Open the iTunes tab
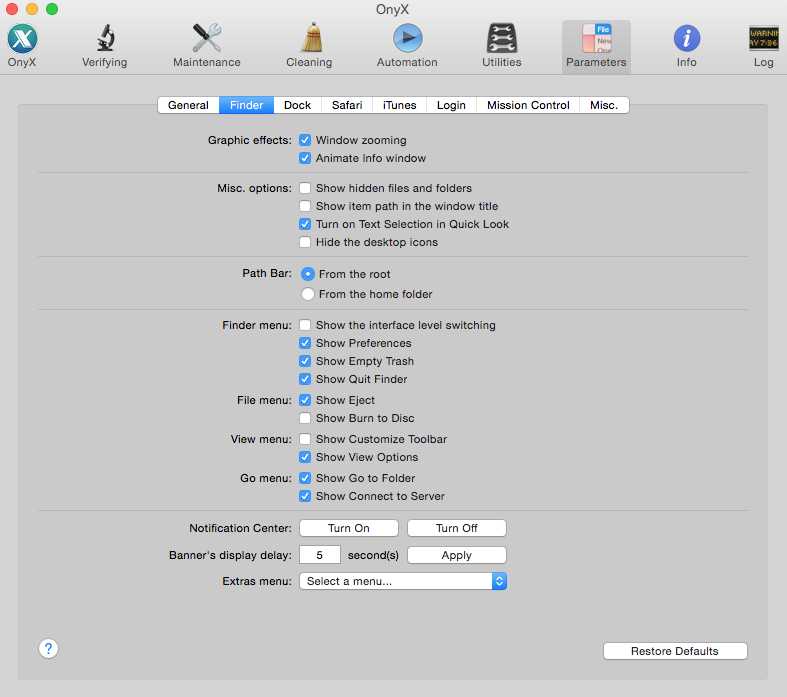 tap(400, 105)
